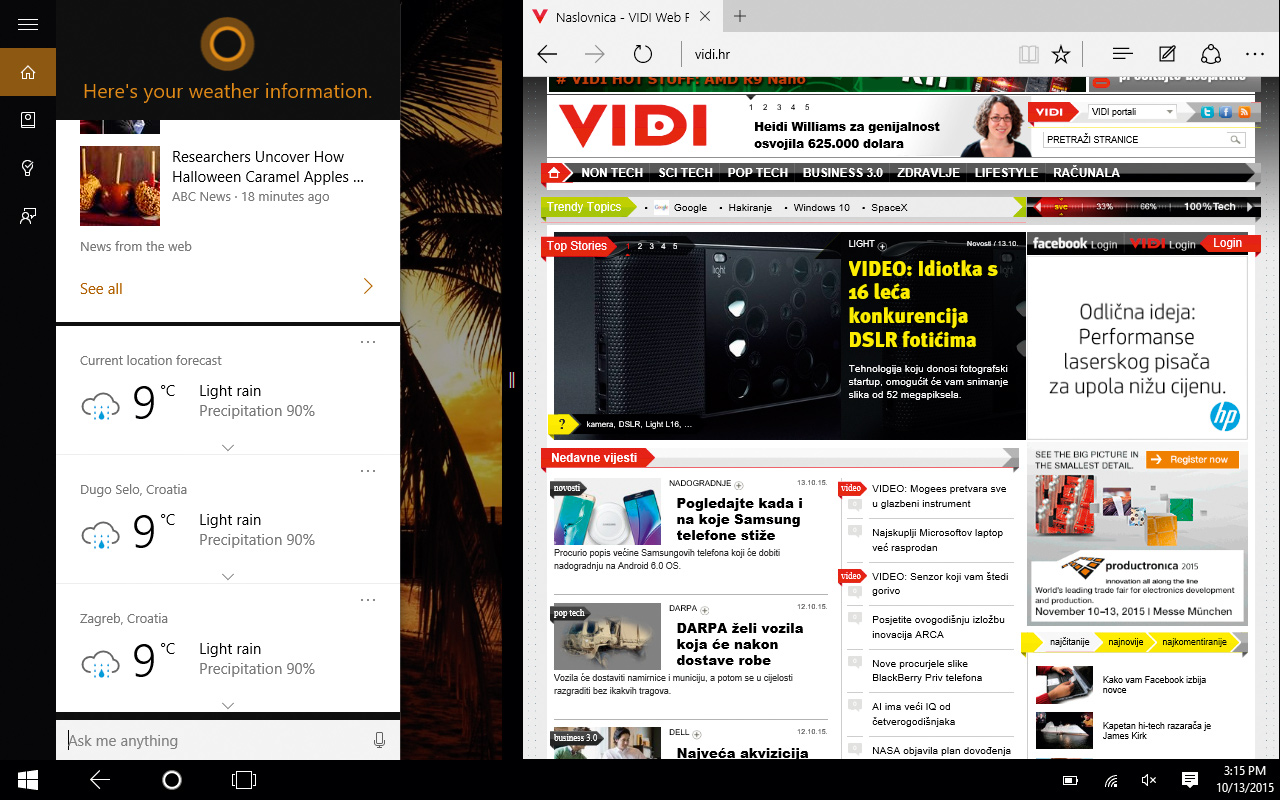The image size is (1280, 800).
Task: Expand the Dugo Selo weather details
Action: pos(228,576)
